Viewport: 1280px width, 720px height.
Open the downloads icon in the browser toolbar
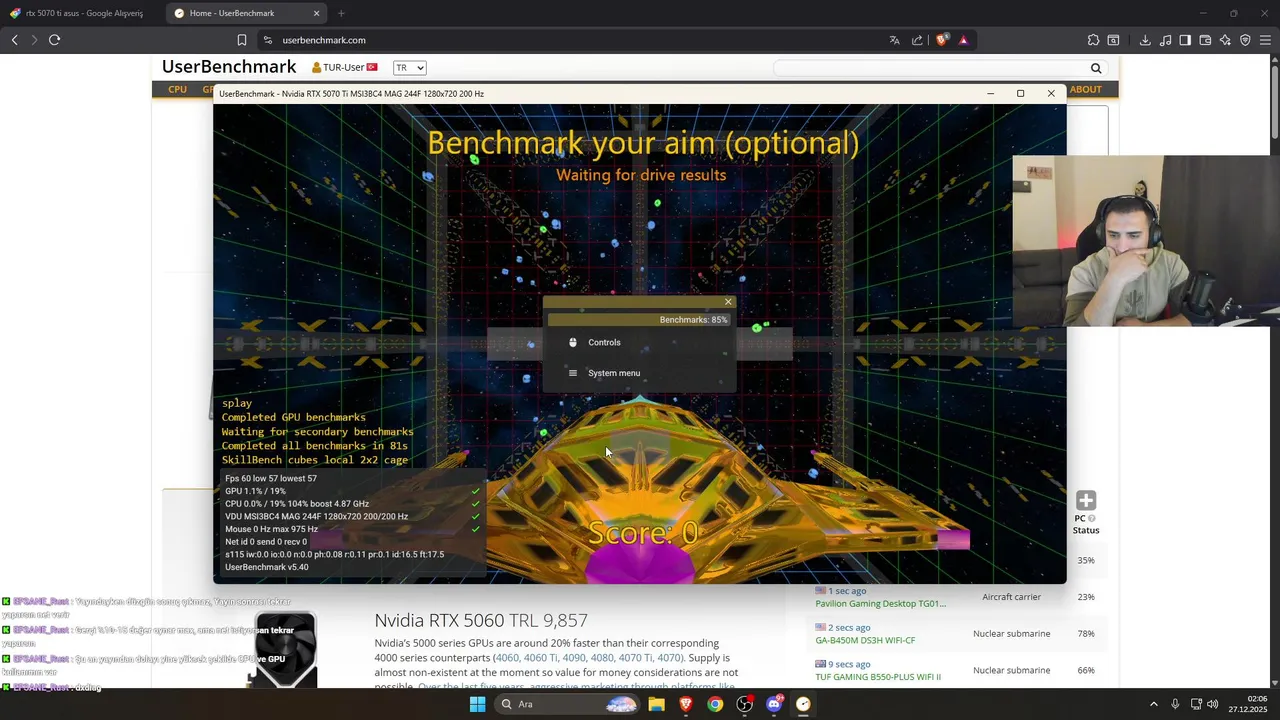tap(1145, 40)
